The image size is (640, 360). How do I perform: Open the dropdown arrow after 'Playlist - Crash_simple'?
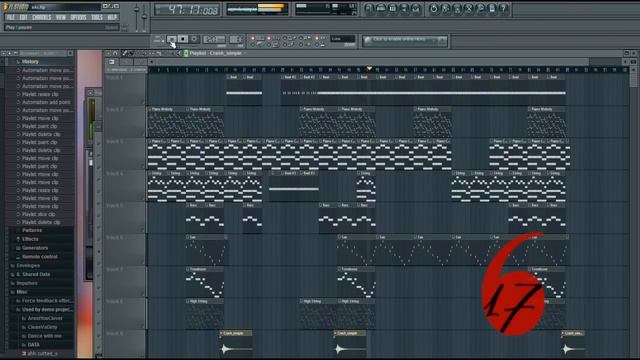[245, 53]
